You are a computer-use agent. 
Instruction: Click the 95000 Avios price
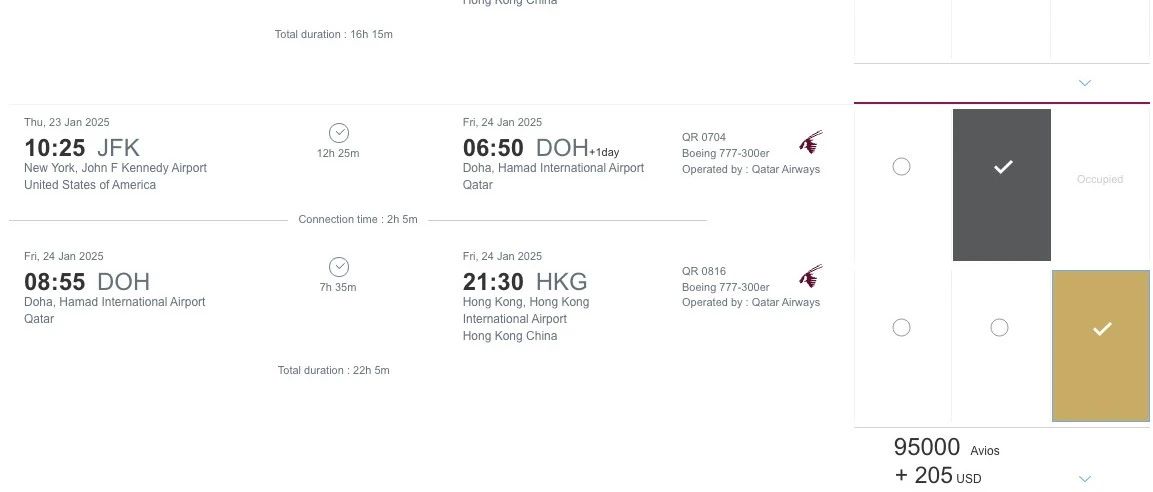click(x=927, y=448)
